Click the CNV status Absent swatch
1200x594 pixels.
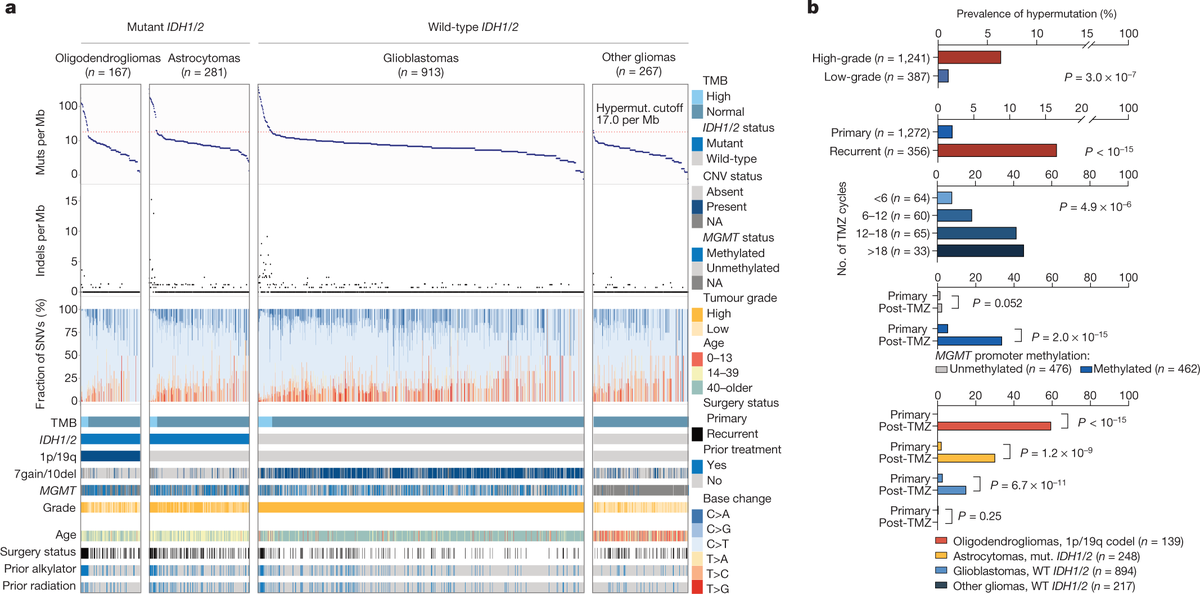tap(697, 194)
